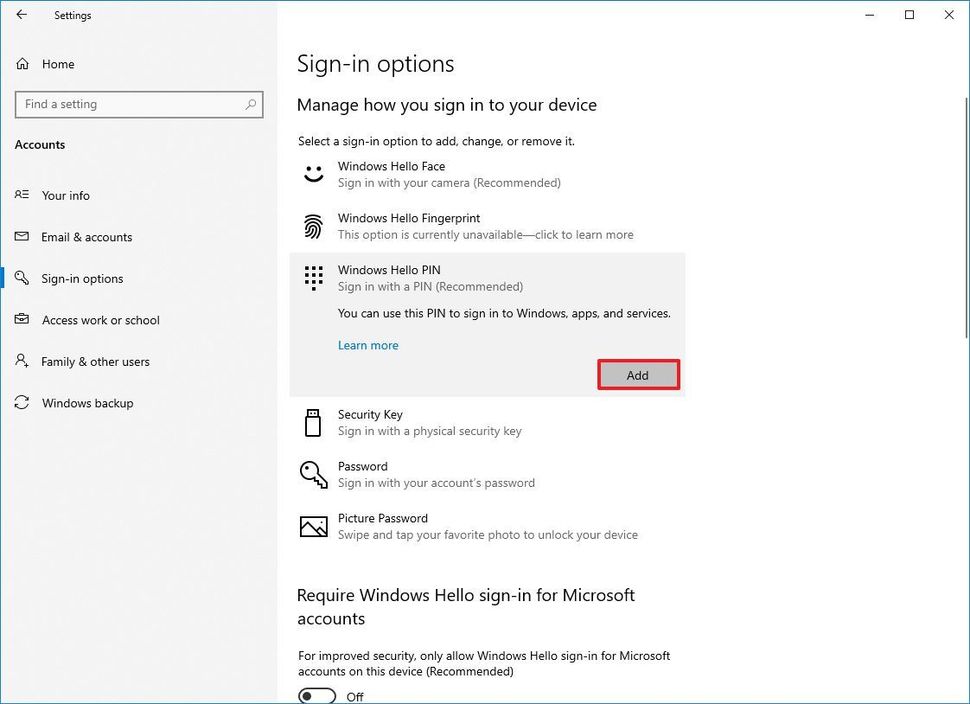The image size is (970, 704).
Task: Click the Windows Hello Face smiley icon
Action: 314,174
